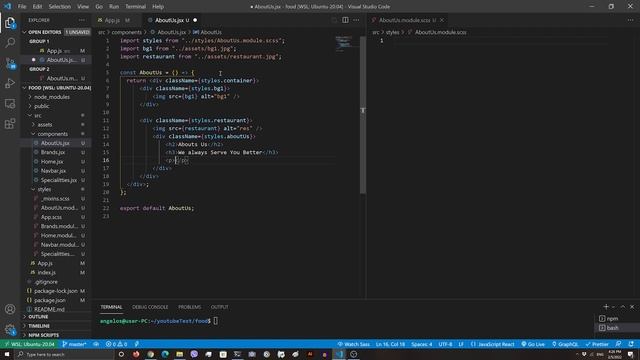This screenshot has height=360, width=640.
Task: Open the Remote Explorer view
Action: [10, 104]
